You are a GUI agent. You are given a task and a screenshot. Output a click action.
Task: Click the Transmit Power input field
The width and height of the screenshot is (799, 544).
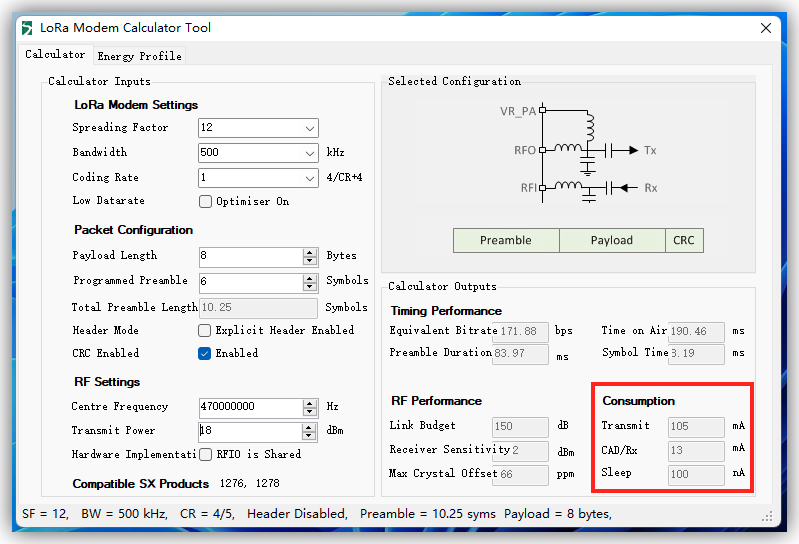click(x=250, y=431)
